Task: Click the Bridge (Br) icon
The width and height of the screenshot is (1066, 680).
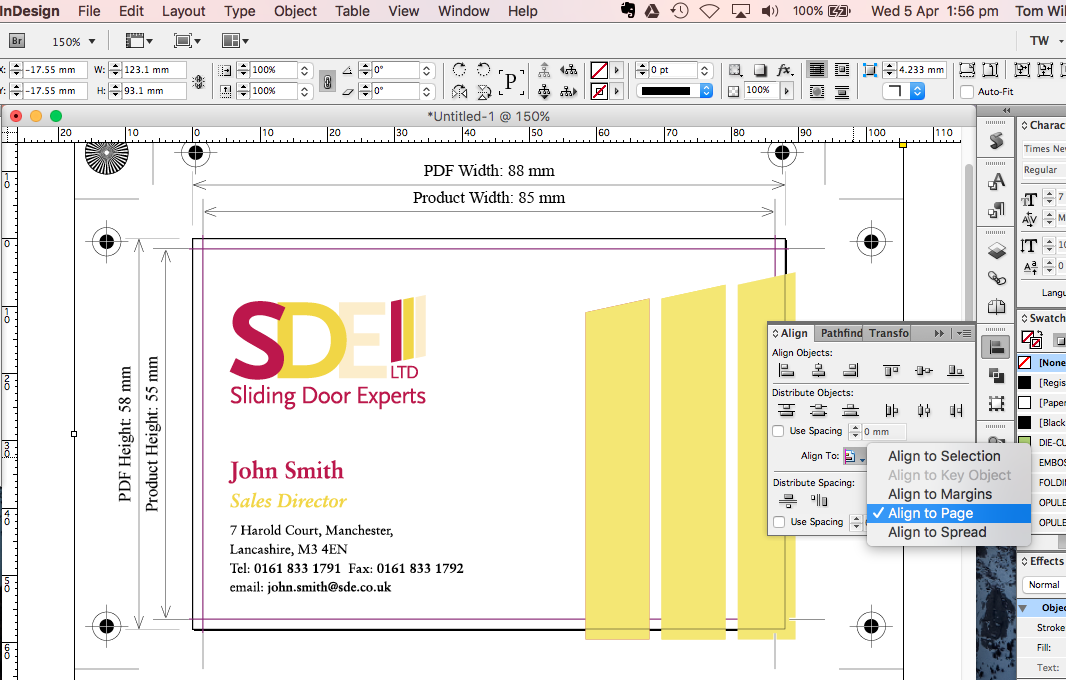Action: click(x=17, y=41)
